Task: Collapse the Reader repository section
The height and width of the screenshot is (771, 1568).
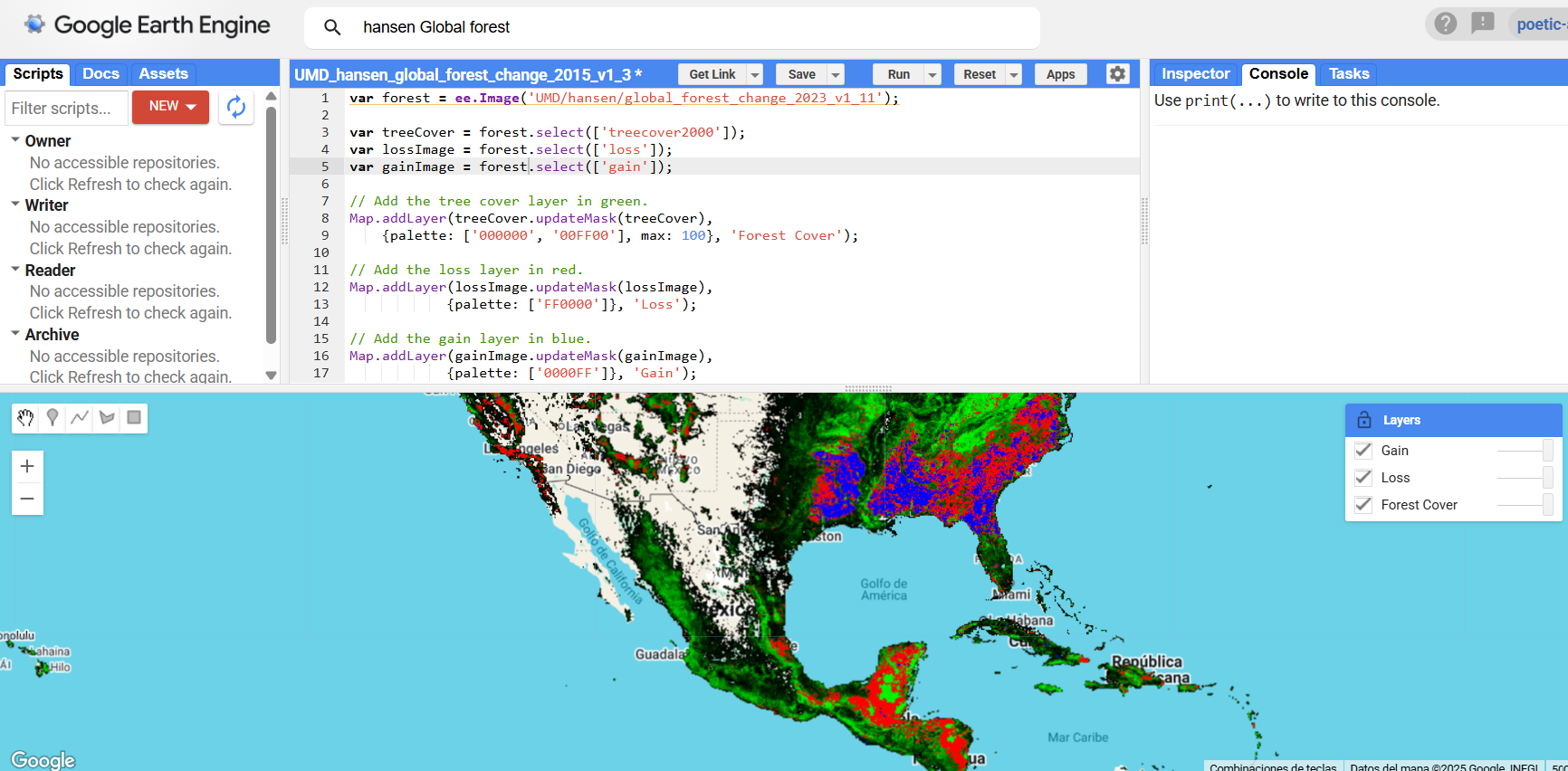Action: click(x=15, y=270)
